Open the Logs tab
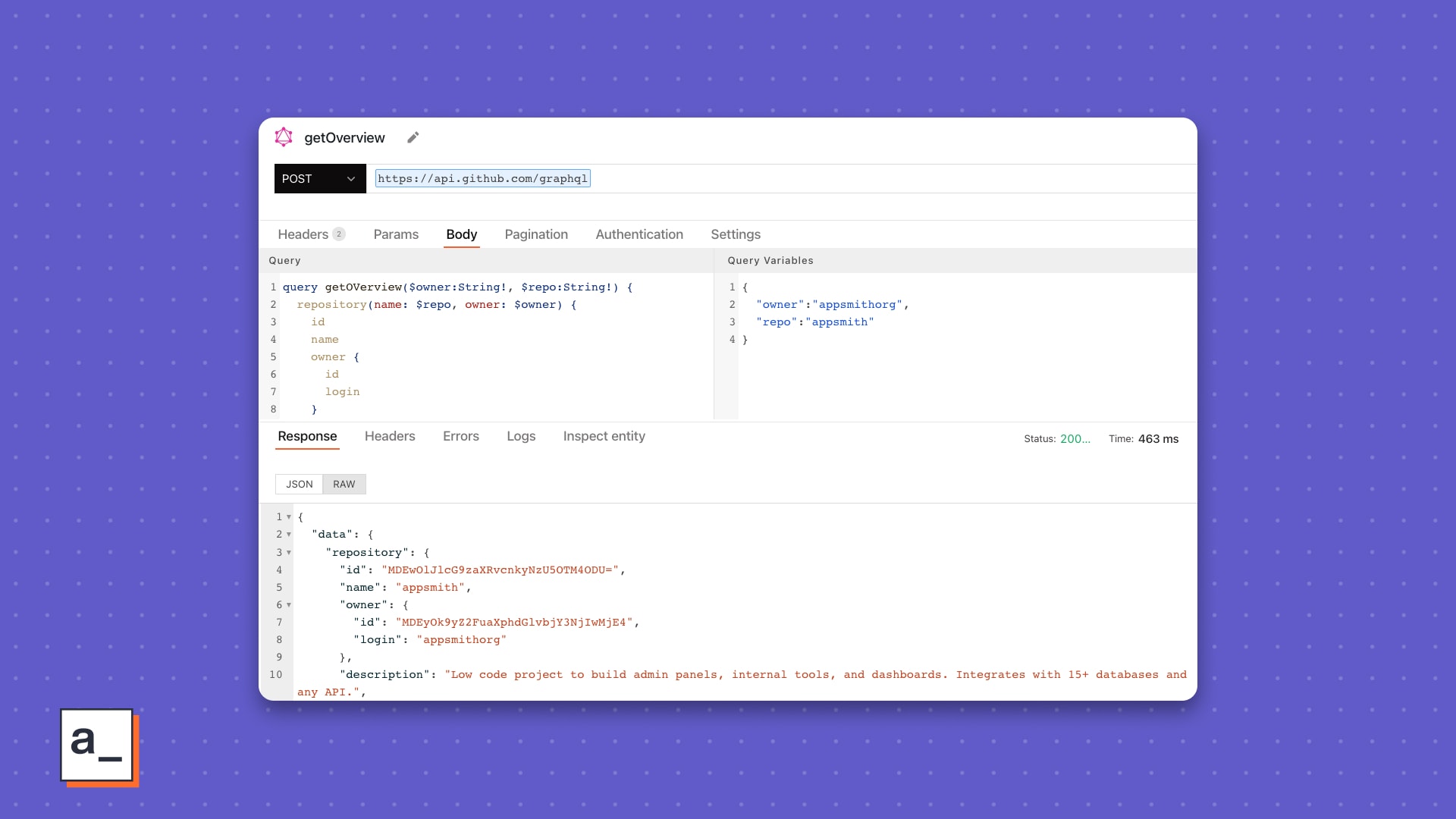 [x=520, y=436]
